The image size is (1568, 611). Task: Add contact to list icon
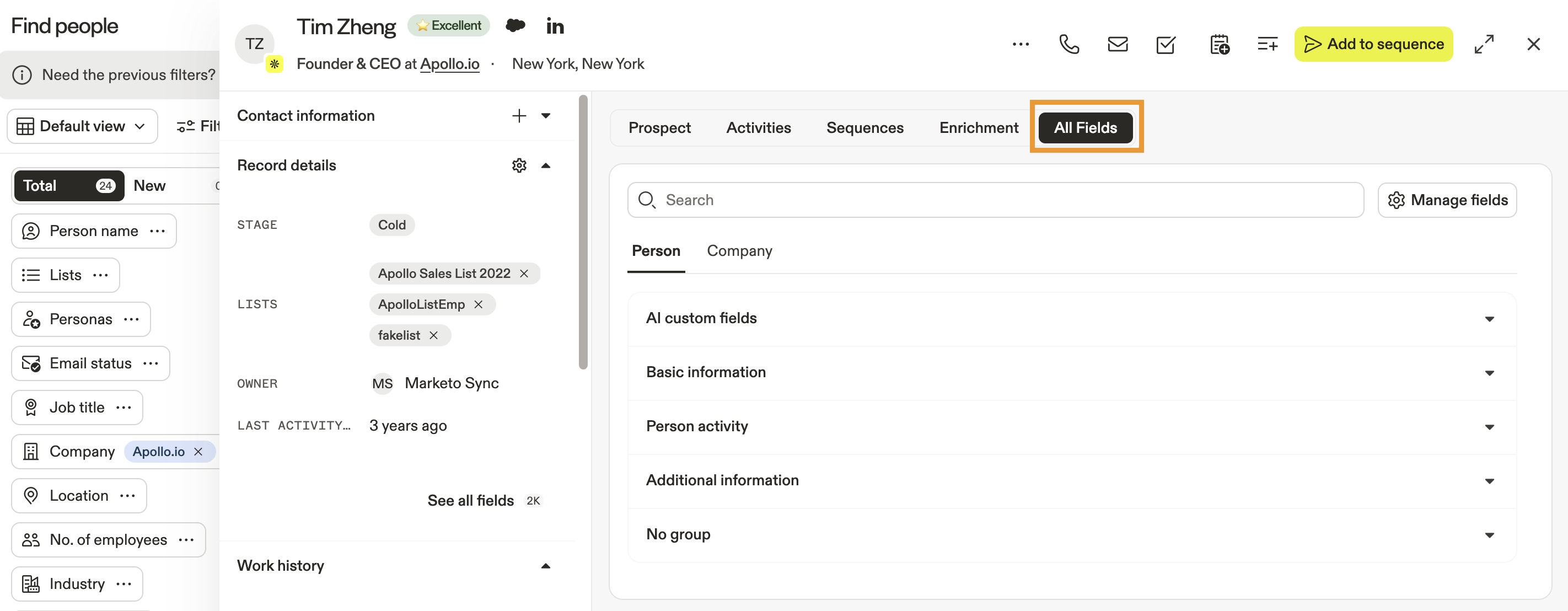click(1268, 44)
